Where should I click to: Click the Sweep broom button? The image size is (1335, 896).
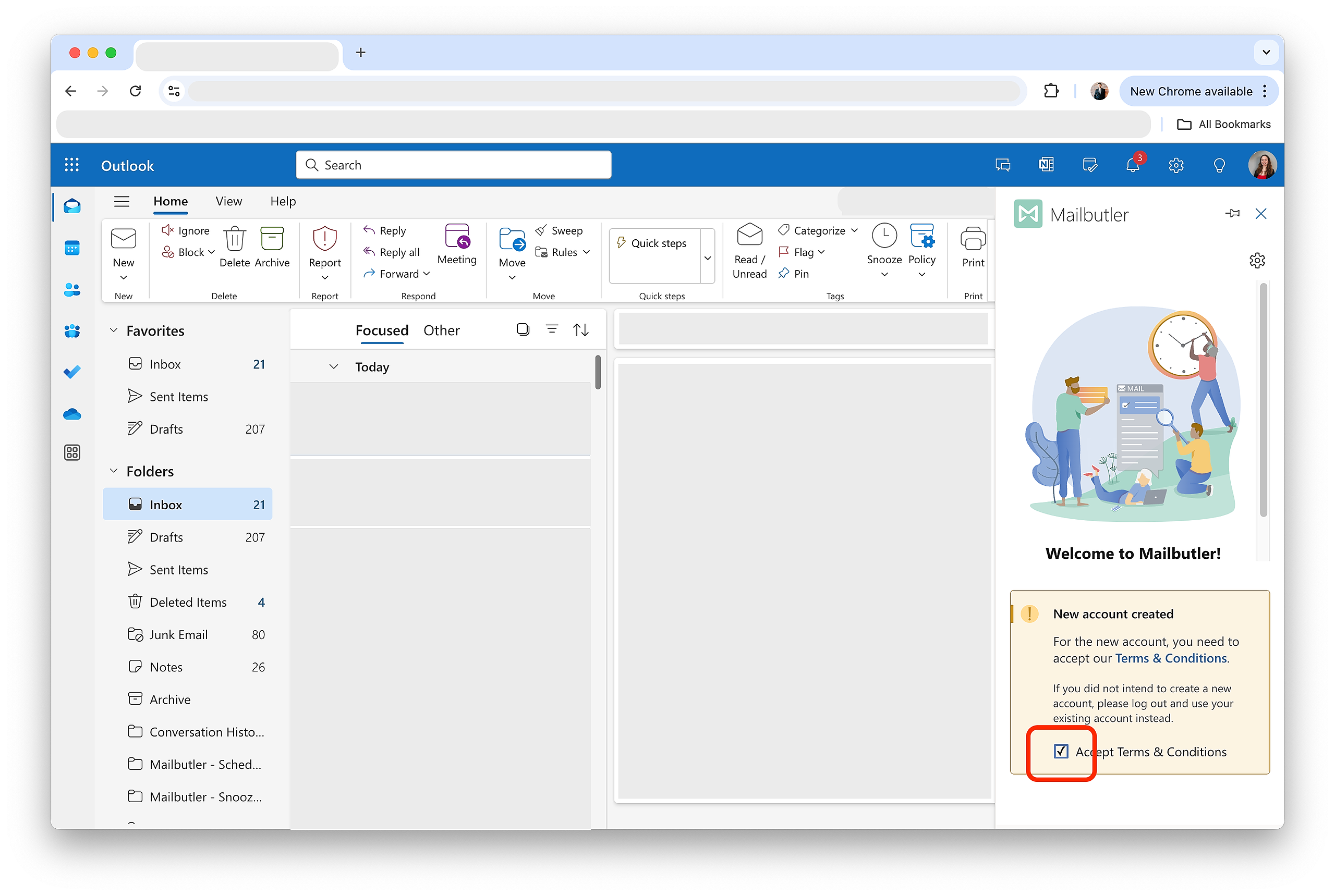[559, 230]
